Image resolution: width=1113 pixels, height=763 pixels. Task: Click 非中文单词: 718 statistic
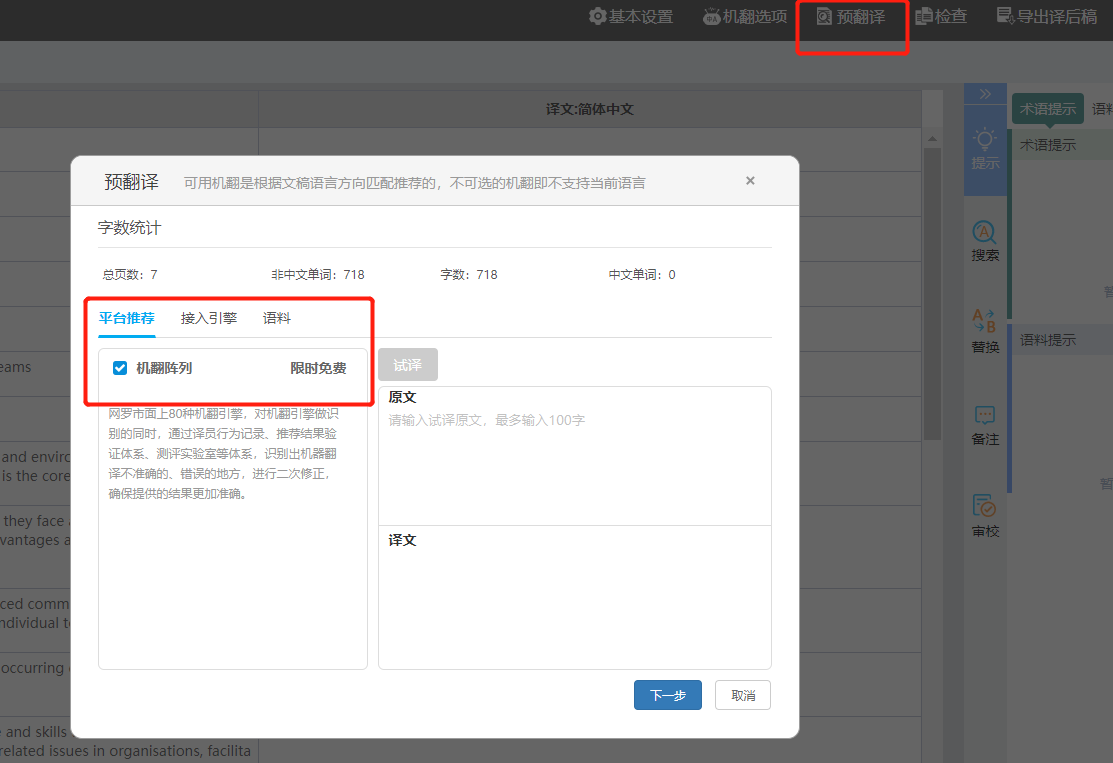(317, 275)
